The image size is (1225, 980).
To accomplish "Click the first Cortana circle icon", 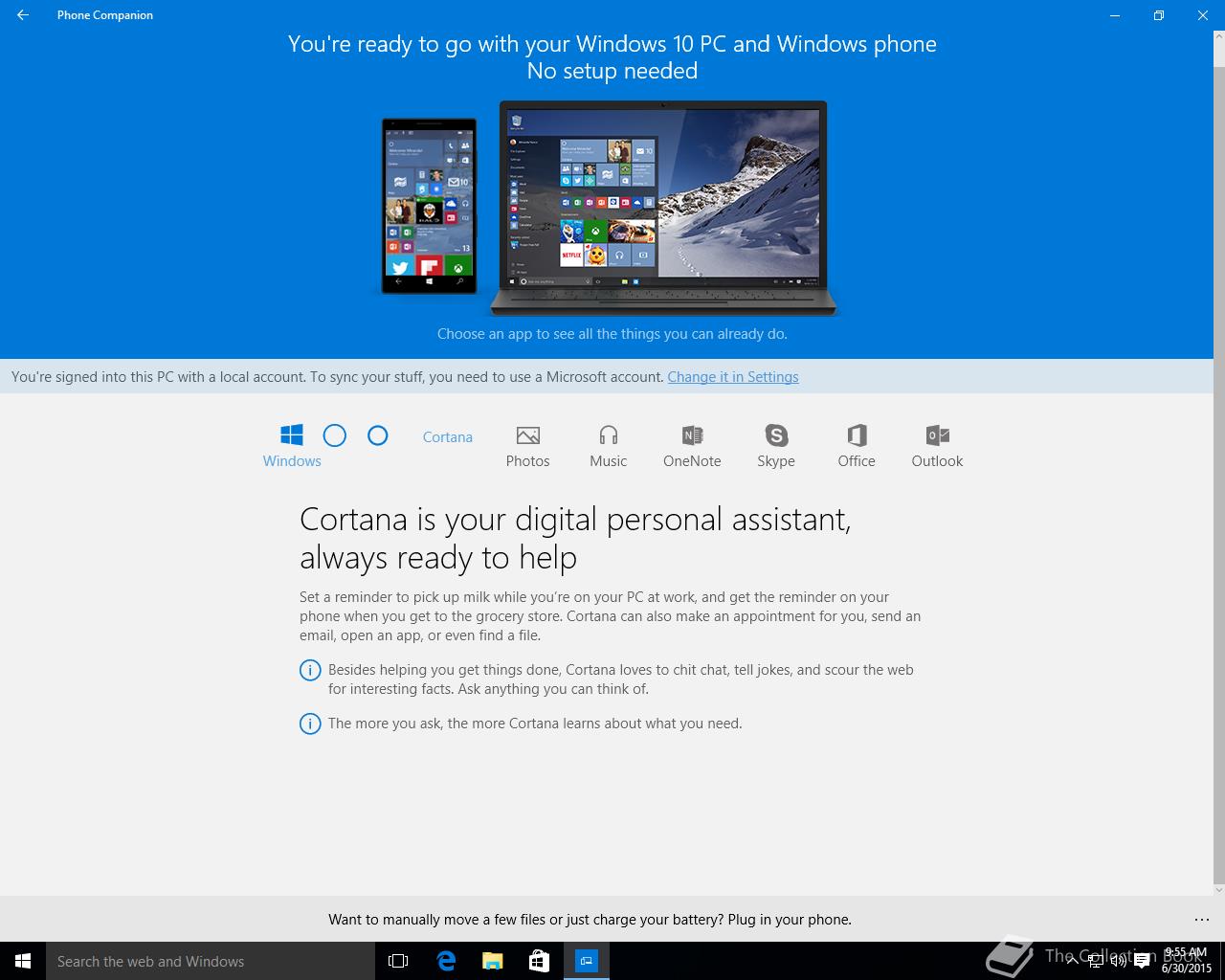I will click(335, 436).
